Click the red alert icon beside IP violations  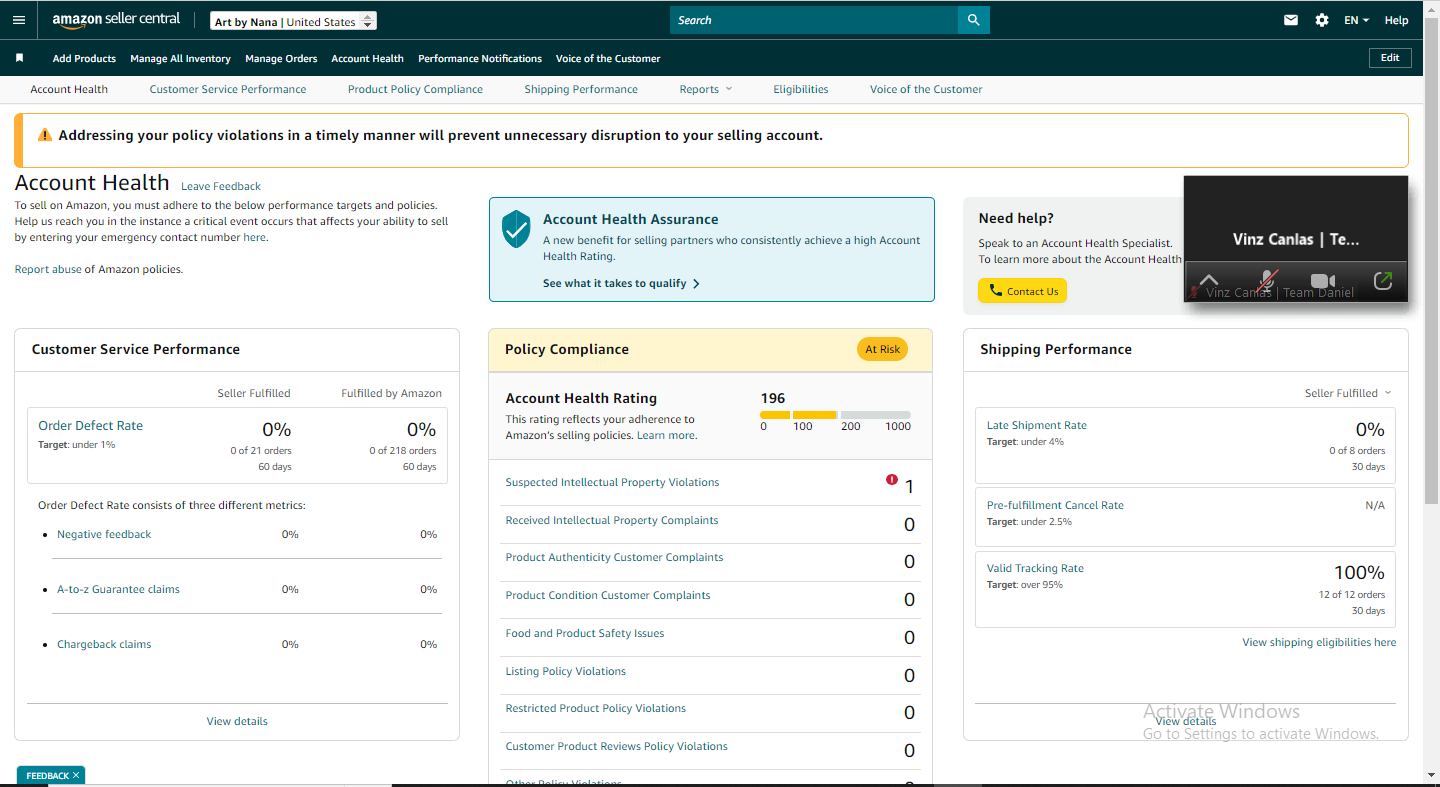892,480
